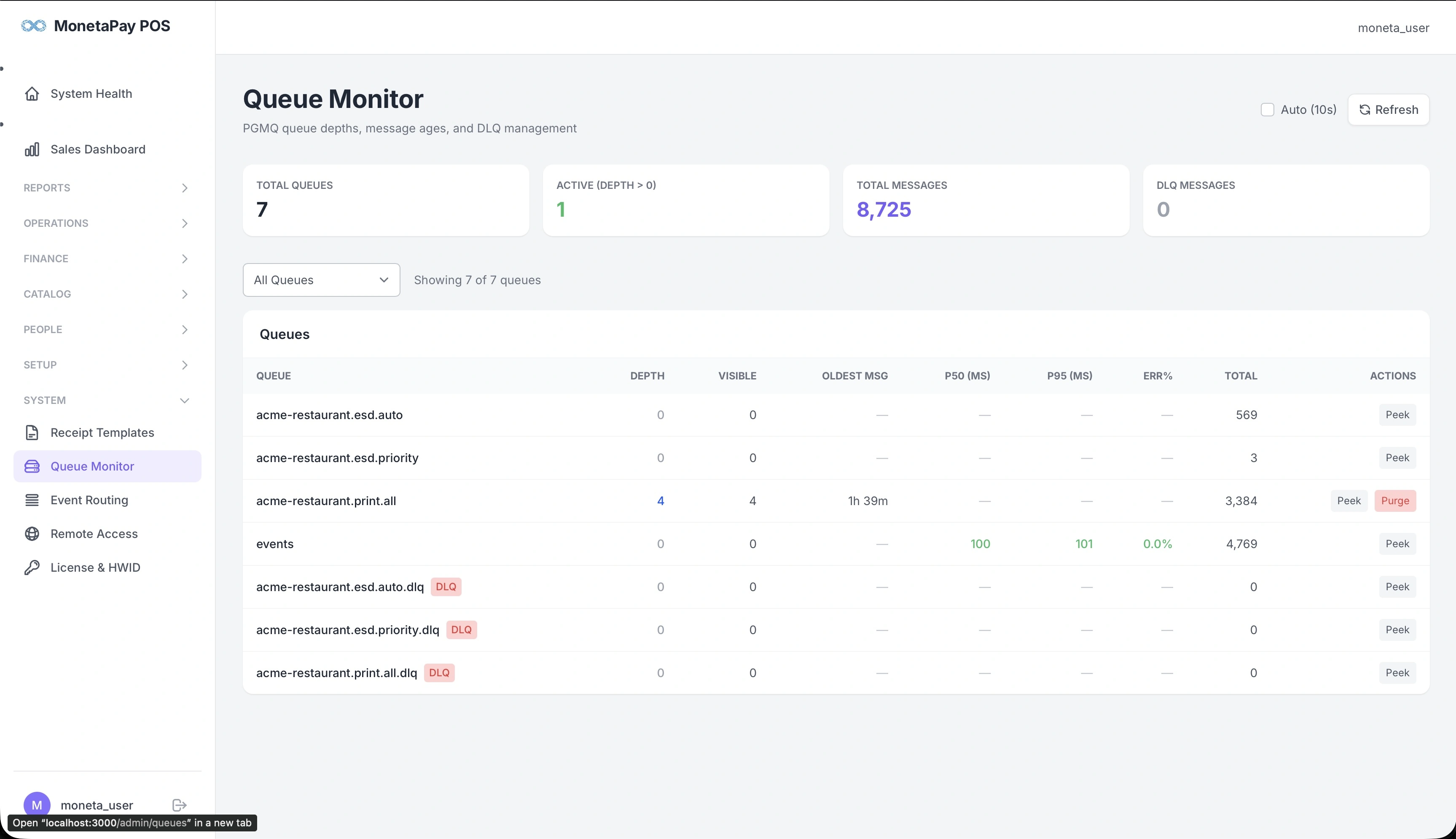Viewport: 1456px width, 839px height.
Task: Expand the SETUP sidebar section
Action: 107,365
